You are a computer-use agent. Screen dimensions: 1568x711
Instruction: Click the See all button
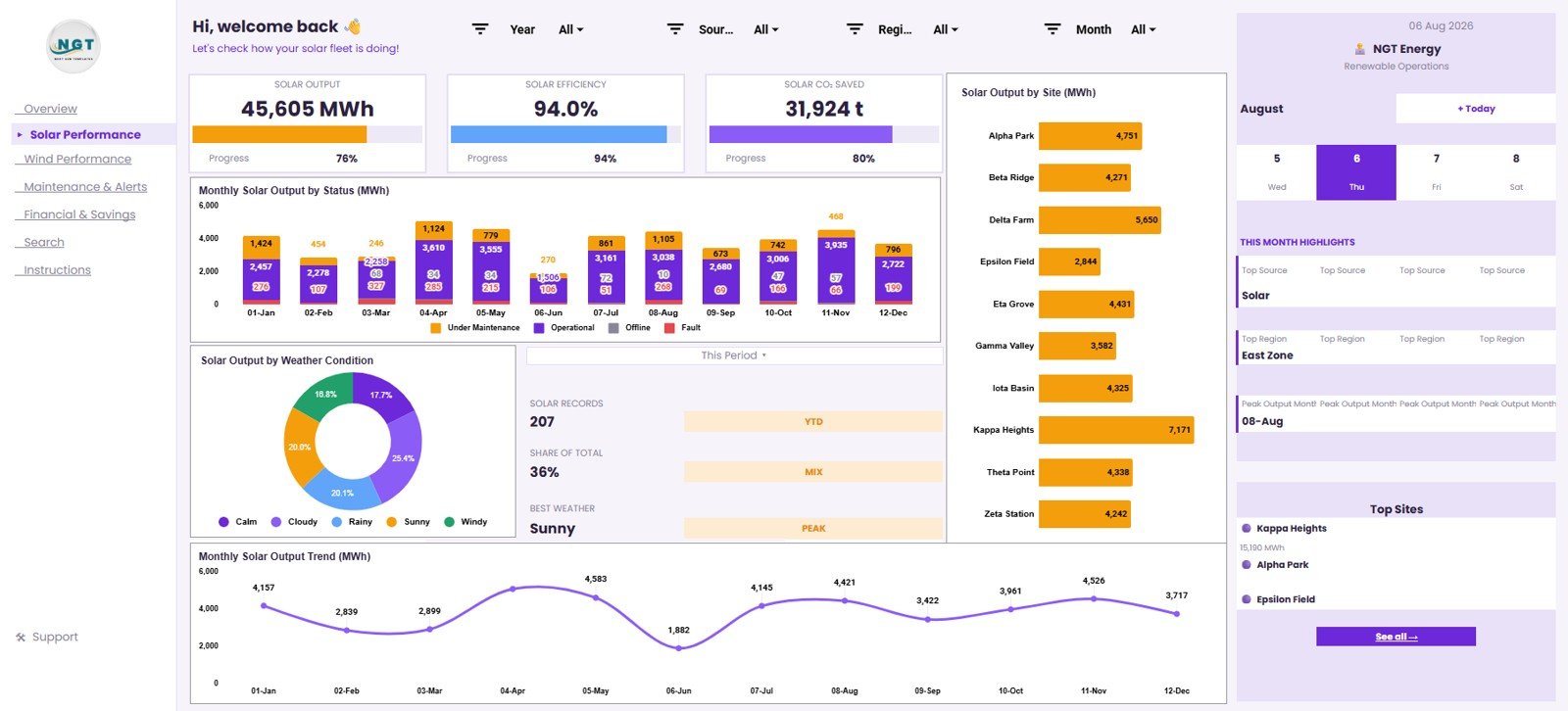pos(1396,637)
